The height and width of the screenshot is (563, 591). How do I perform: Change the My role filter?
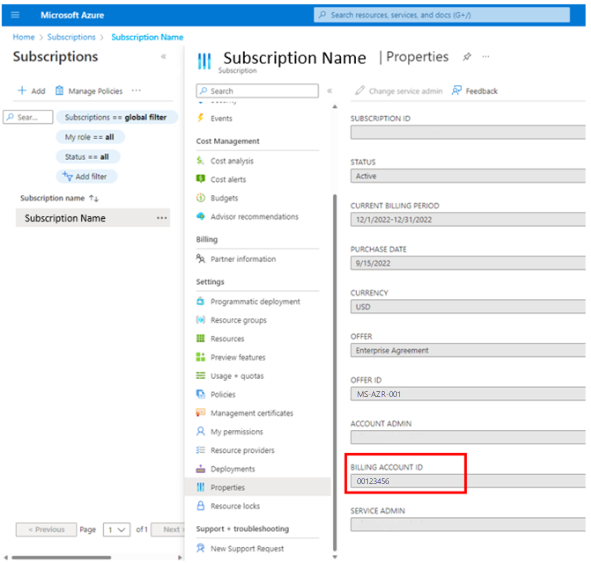click(90, 137)
